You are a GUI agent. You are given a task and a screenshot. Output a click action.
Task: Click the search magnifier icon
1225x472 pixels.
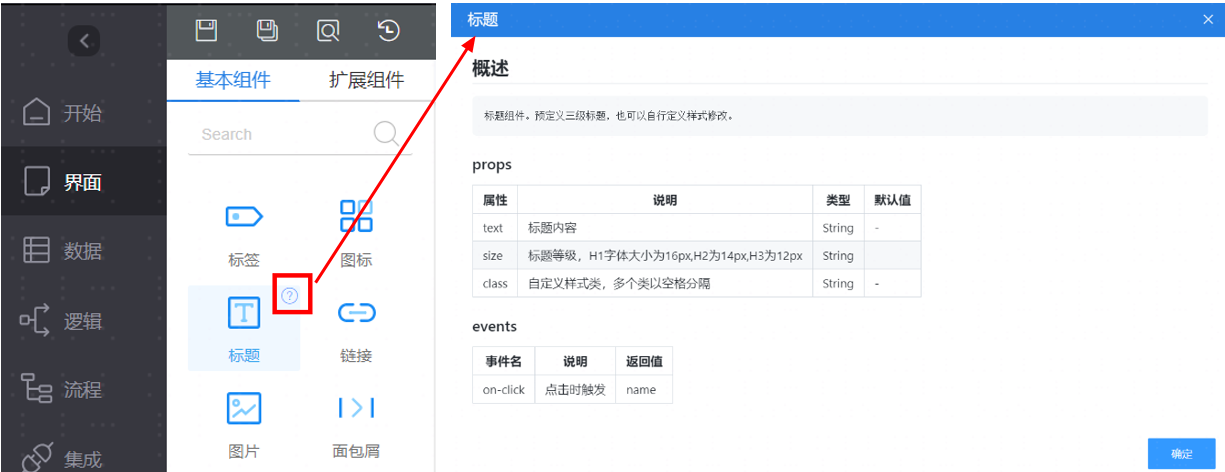(386, 134)
